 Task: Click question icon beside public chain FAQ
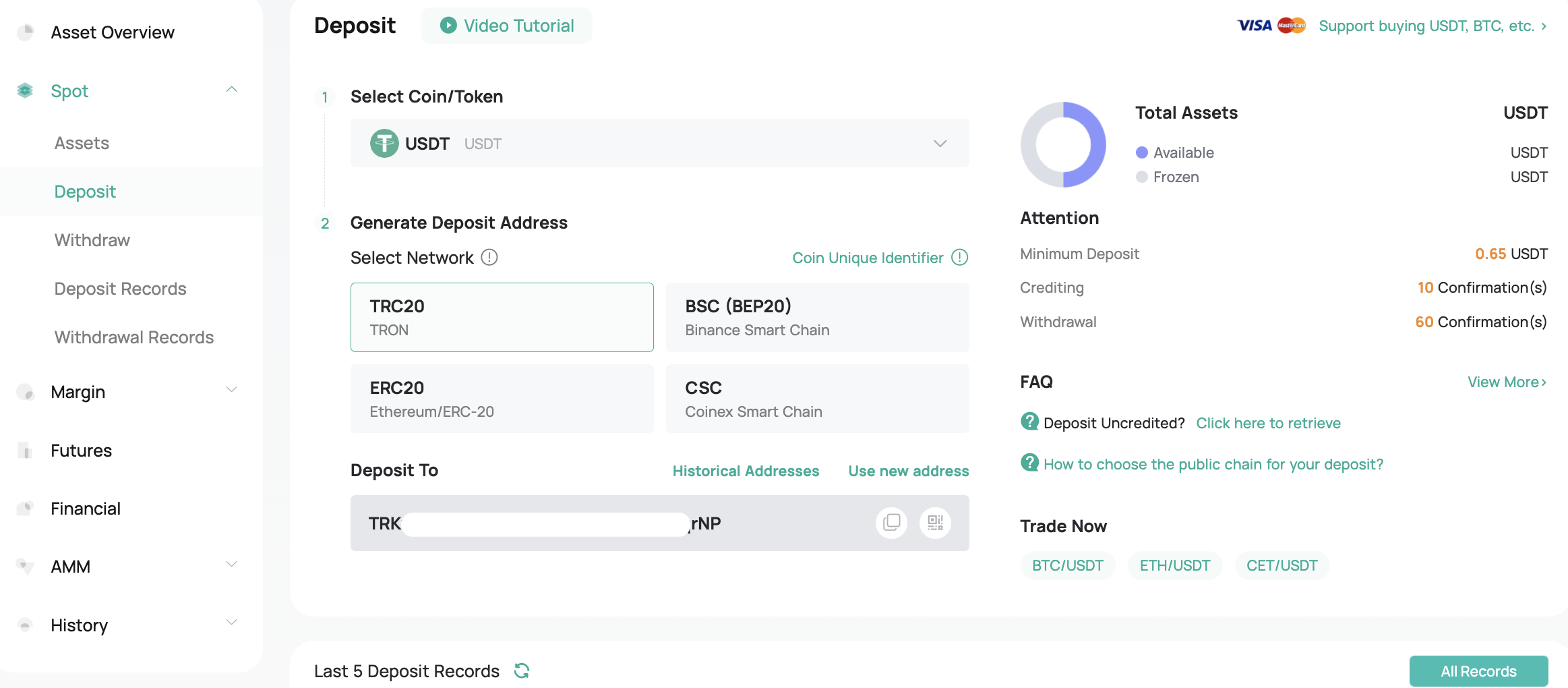(1029, 463)
